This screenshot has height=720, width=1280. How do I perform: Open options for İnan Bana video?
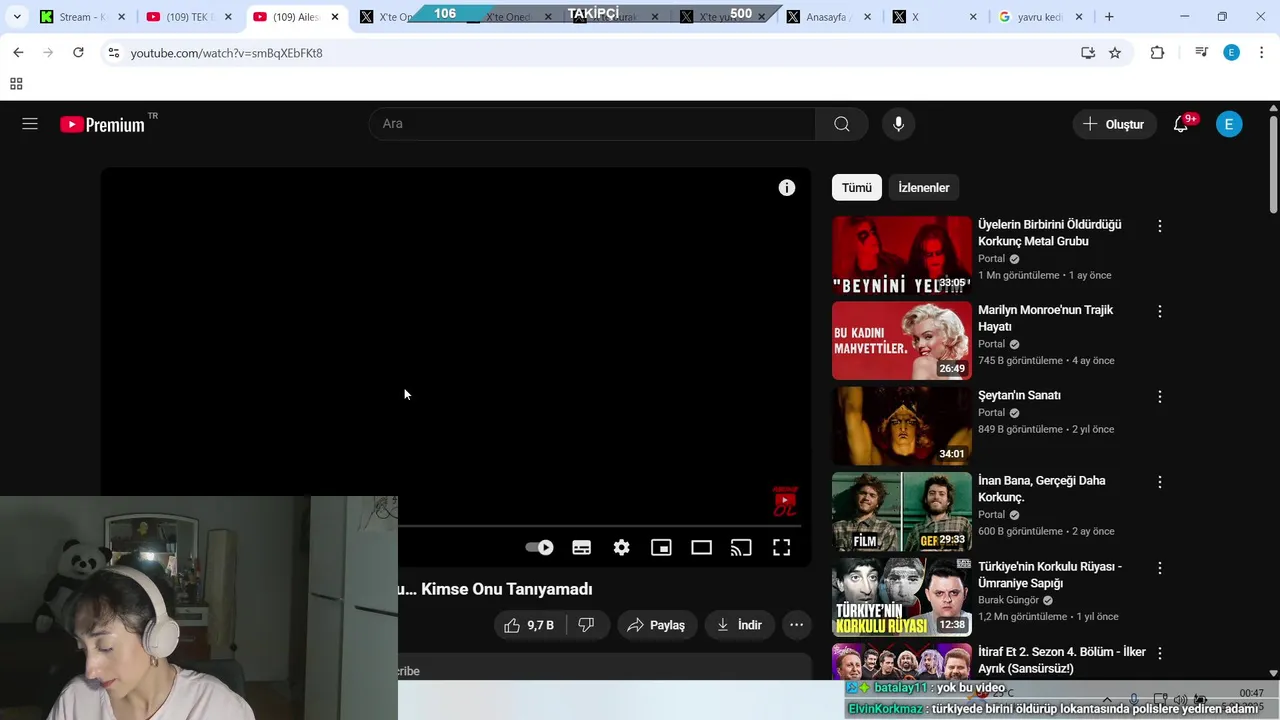(1159, 482)
